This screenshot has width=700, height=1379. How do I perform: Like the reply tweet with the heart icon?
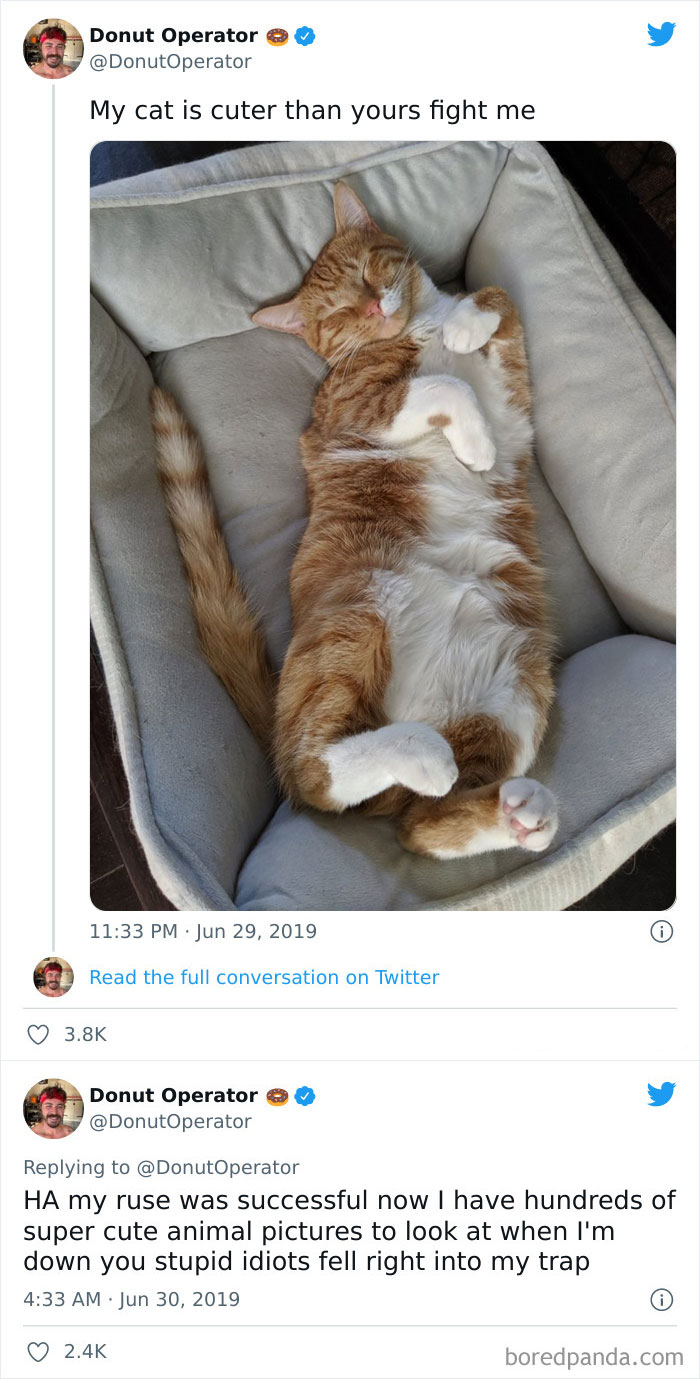coord(37,1351)
